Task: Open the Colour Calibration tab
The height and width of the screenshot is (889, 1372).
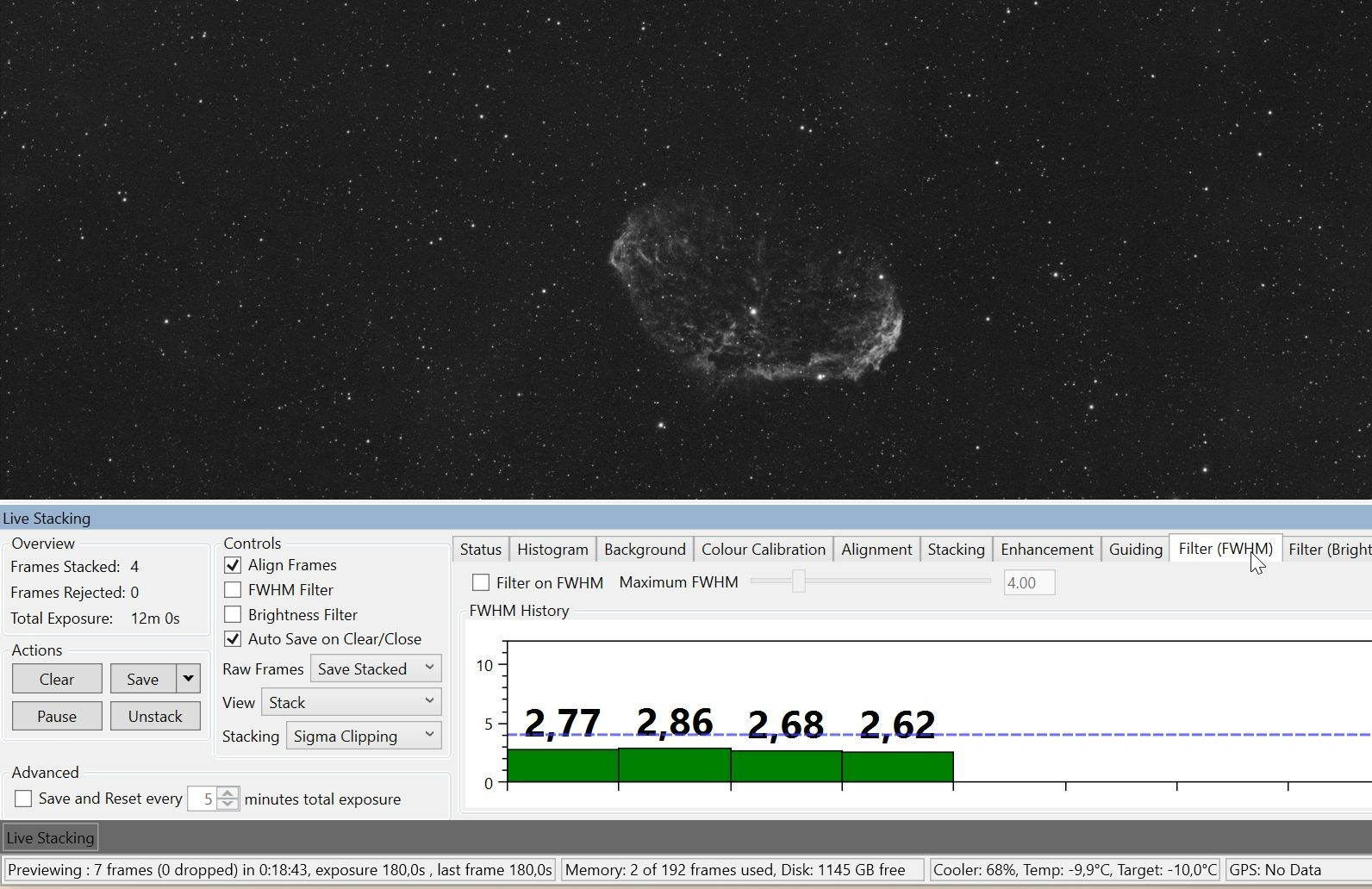Action: (764, 550)
